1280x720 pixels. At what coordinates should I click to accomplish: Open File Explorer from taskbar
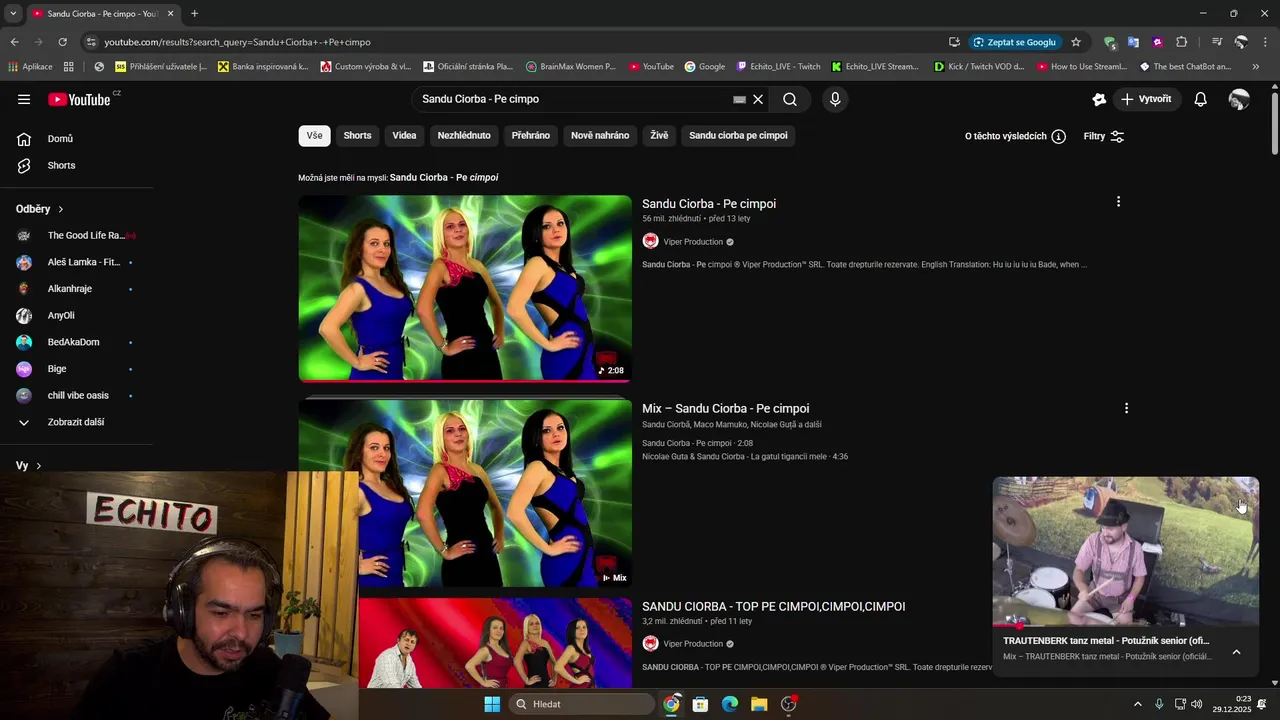tap(759, 704)
